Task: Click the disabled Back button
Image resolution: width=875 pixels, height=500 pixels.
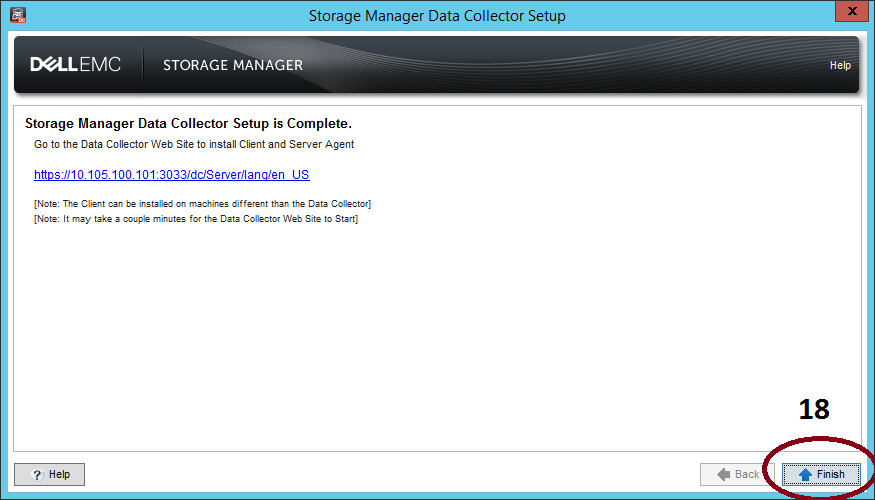Action: point(737,474)
